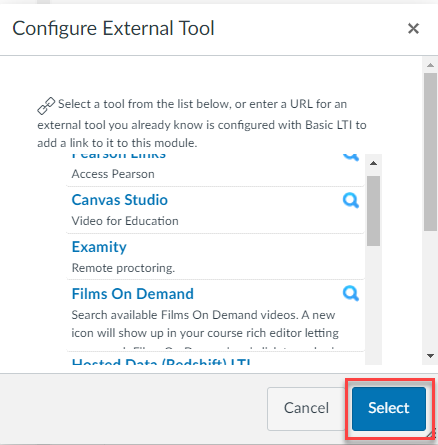
Task: Click the 'Access Pearson' description text
Action: click(113, 174)
